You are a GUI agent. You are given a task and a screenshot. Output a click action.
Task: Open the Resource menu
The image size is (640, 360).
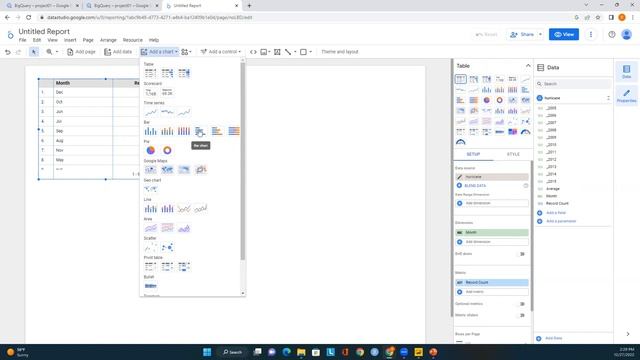click(133, 40)
